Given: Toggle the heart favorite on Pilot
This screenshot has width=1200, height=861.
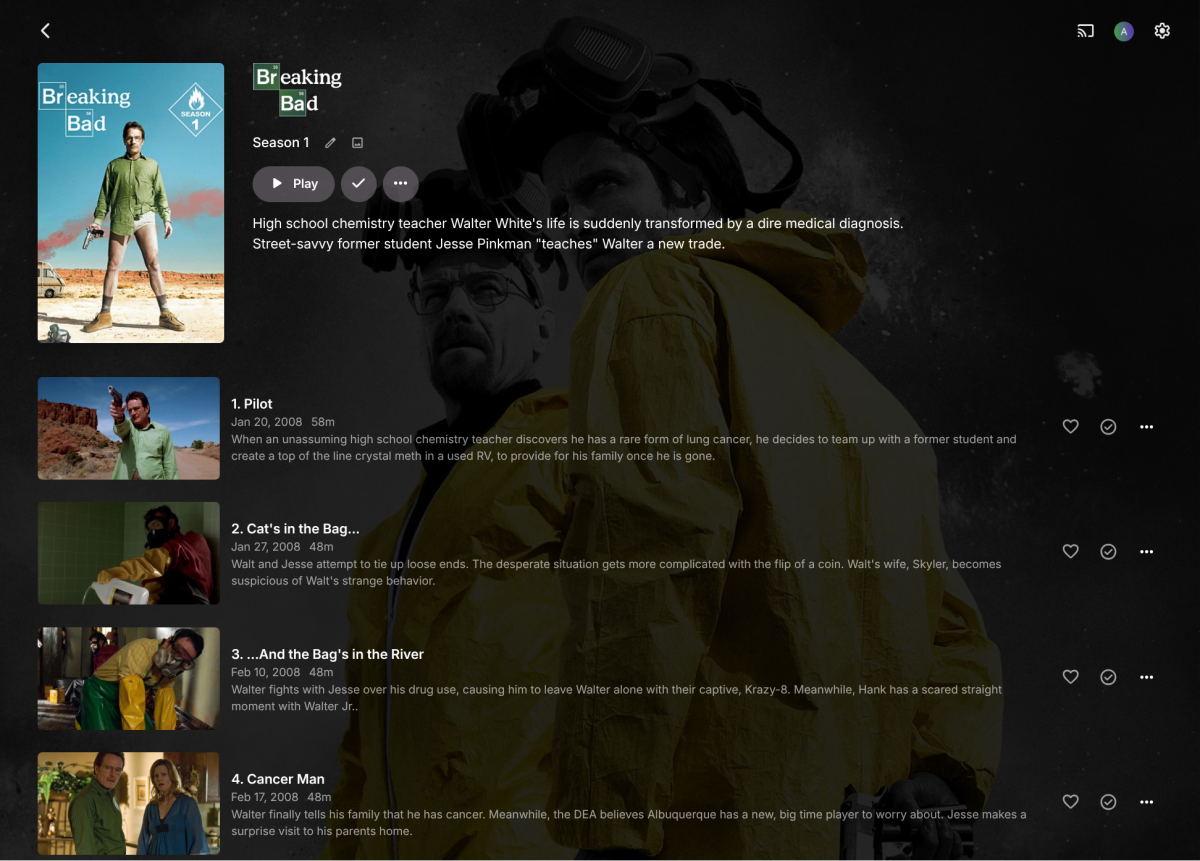Looking at the screenshot, I should (x=1070, y=426).
